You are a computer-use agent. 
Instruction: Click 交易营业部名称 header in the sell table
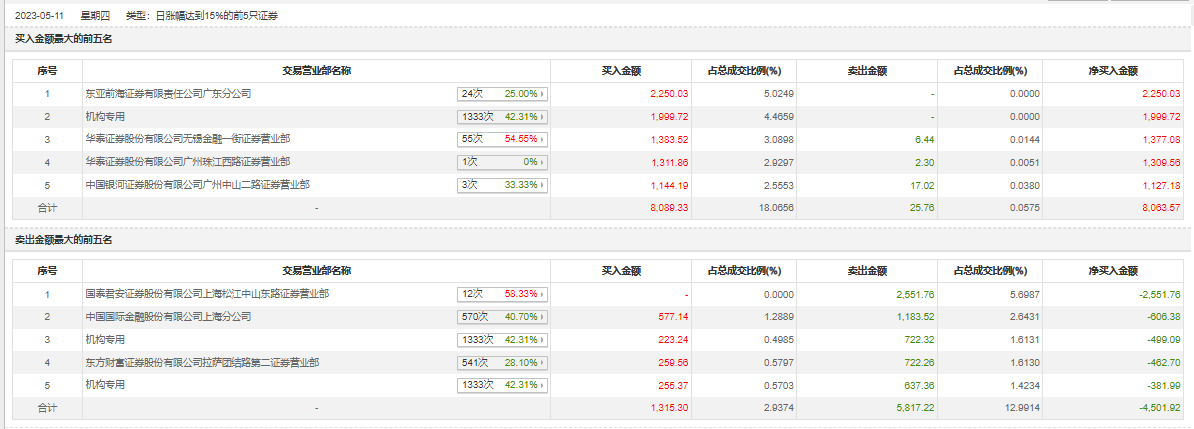point(316,271)
